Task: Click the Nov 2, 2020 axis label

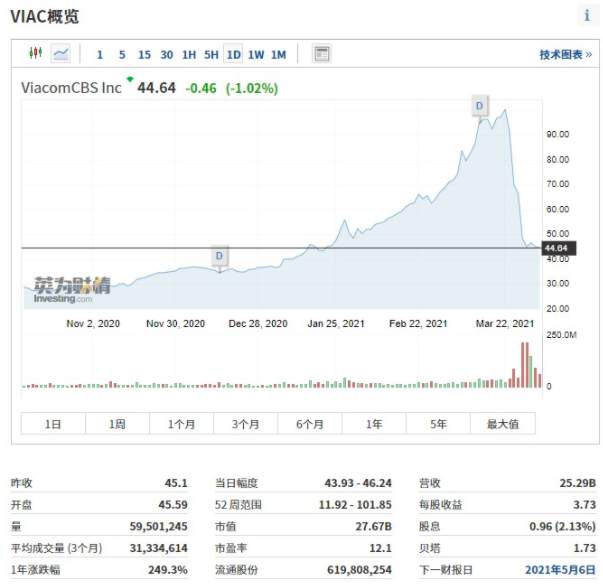Action: pyautogui.click(x=93, y=324)
